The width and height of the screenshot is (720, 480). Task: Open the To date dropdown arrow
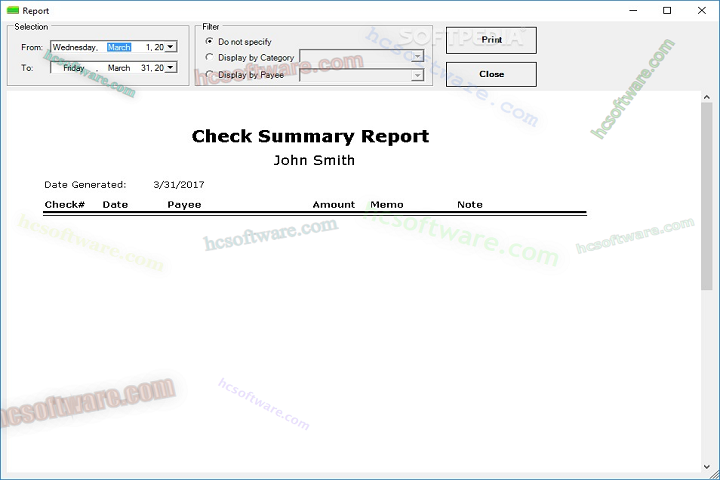pos(170,68)
